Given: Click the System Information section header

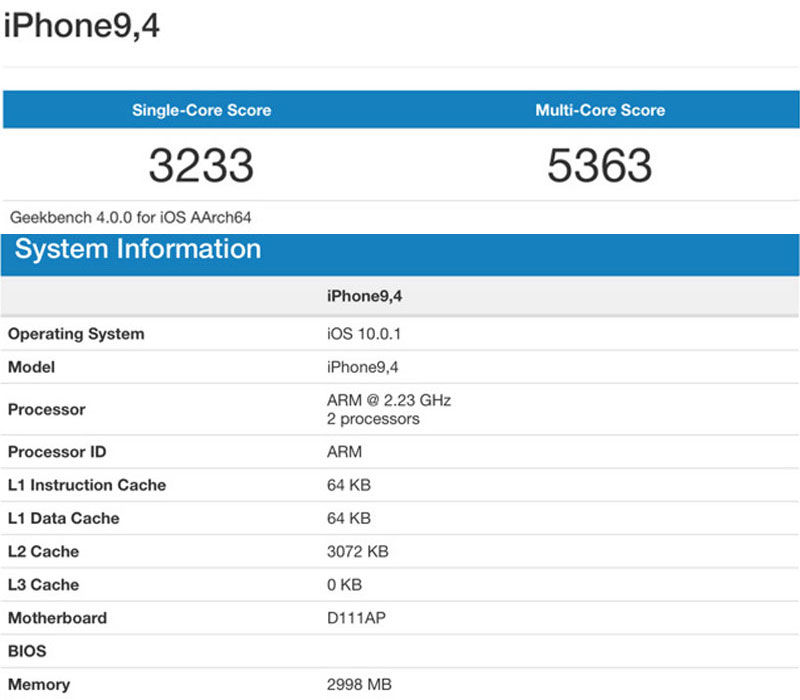Looking at the screenshot, I should 138,249.
